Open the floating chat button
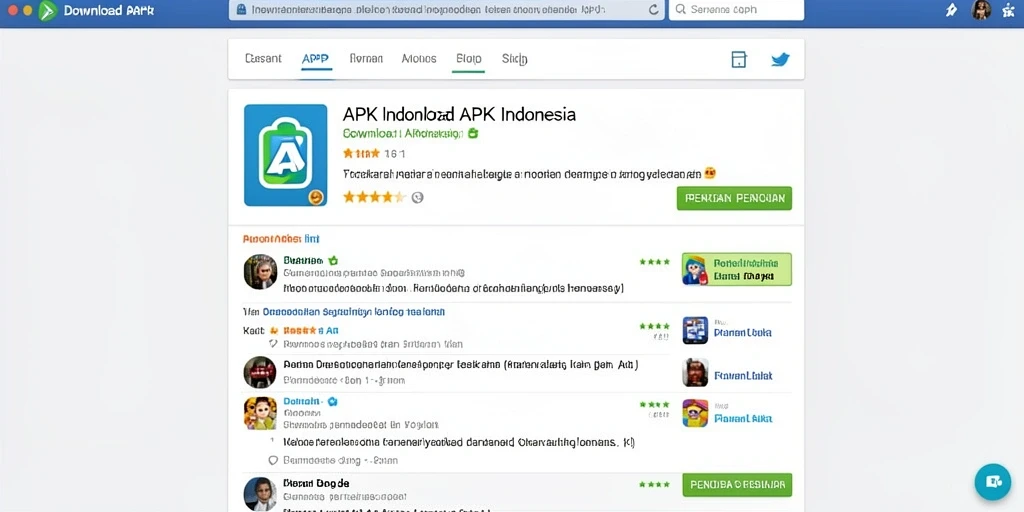 coord(993,482)
